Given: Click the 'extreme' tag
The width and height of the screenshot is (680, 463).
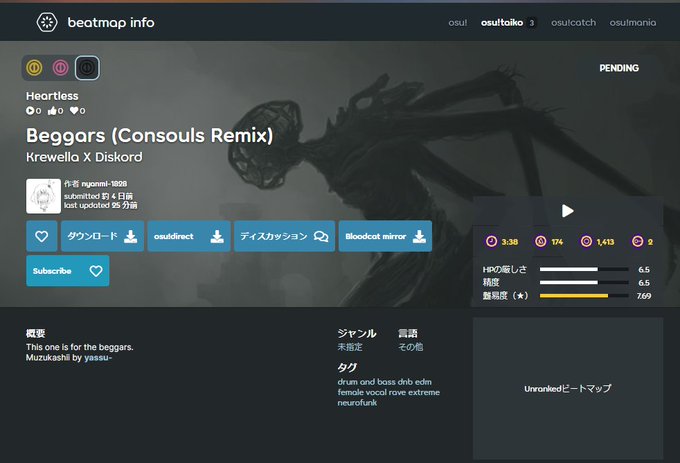Looking at the screenshot, I should pos(424,392).
